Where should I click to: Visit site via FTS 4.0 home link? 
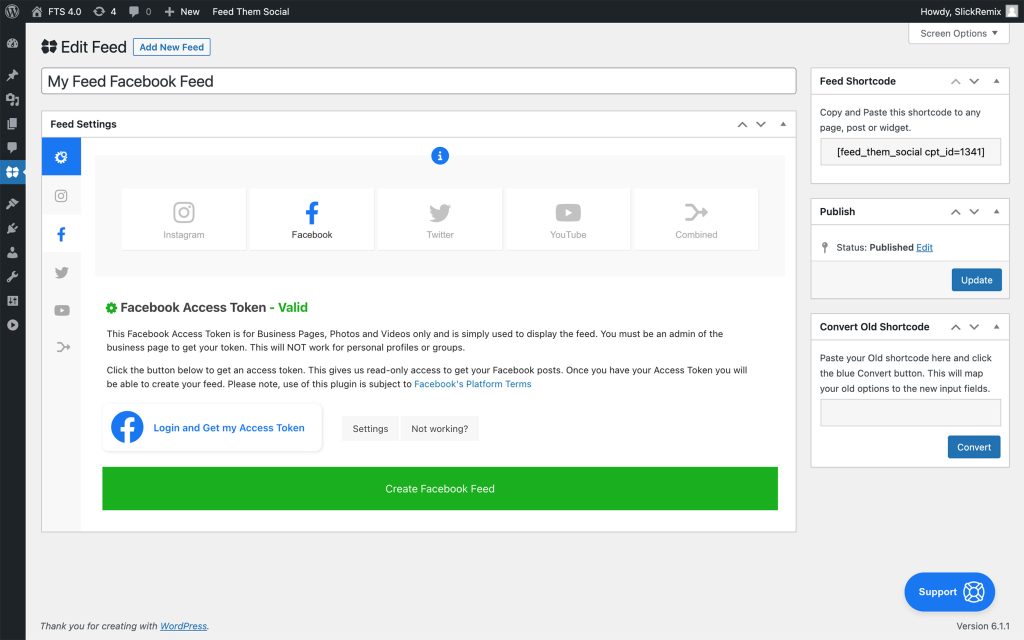57,11
